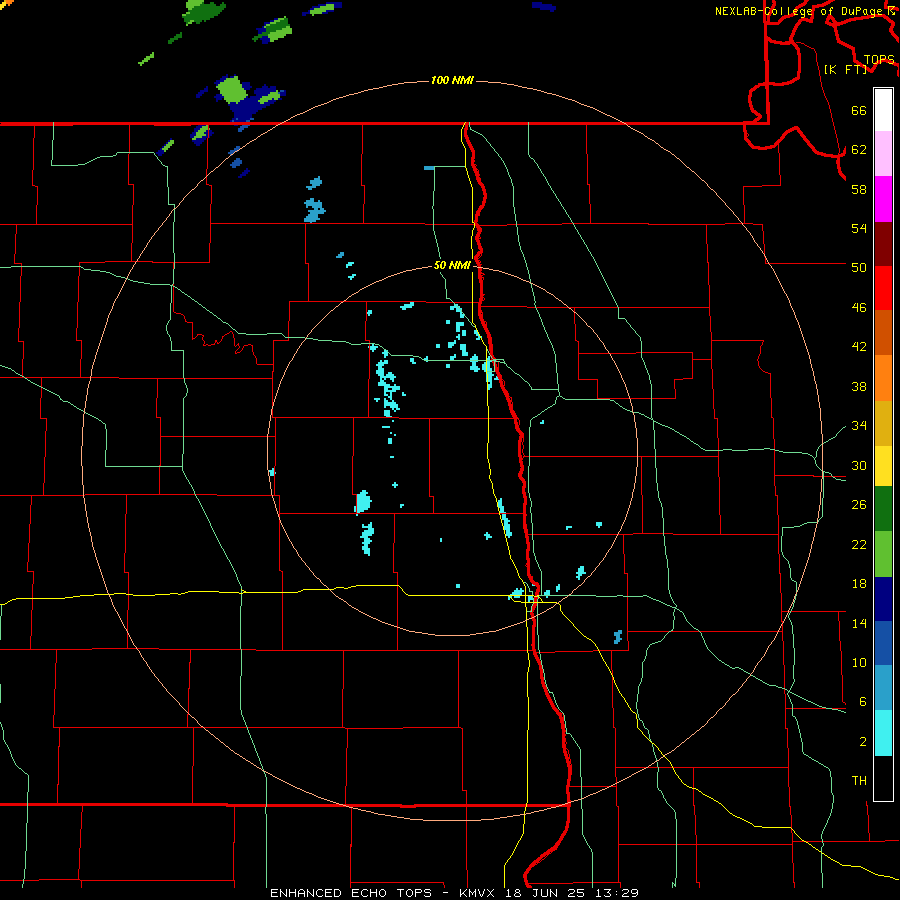Click legend value 14

coord(859,623)
